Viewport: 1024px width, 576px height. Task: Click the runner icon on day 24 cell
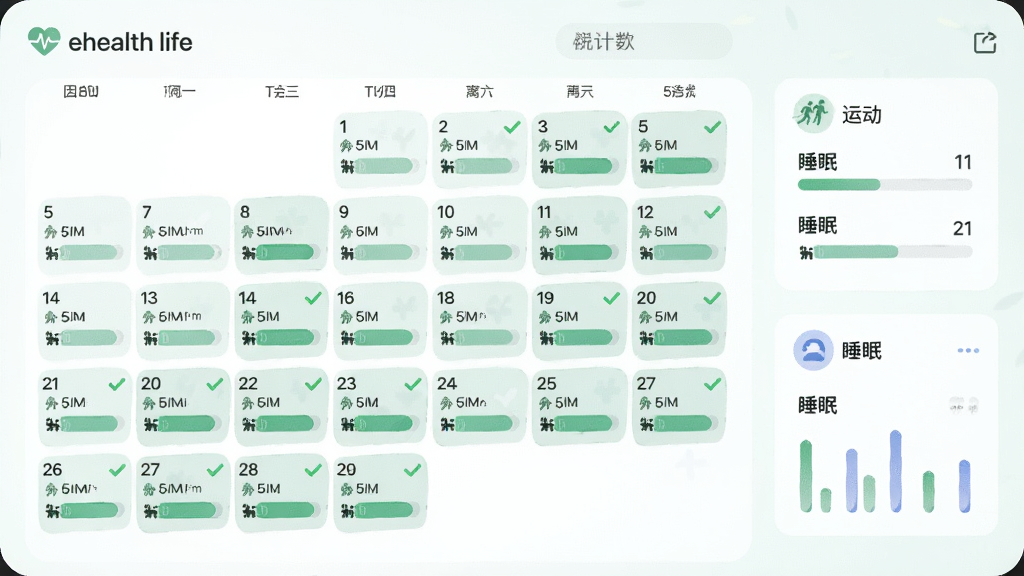click(x=445, y=403)
